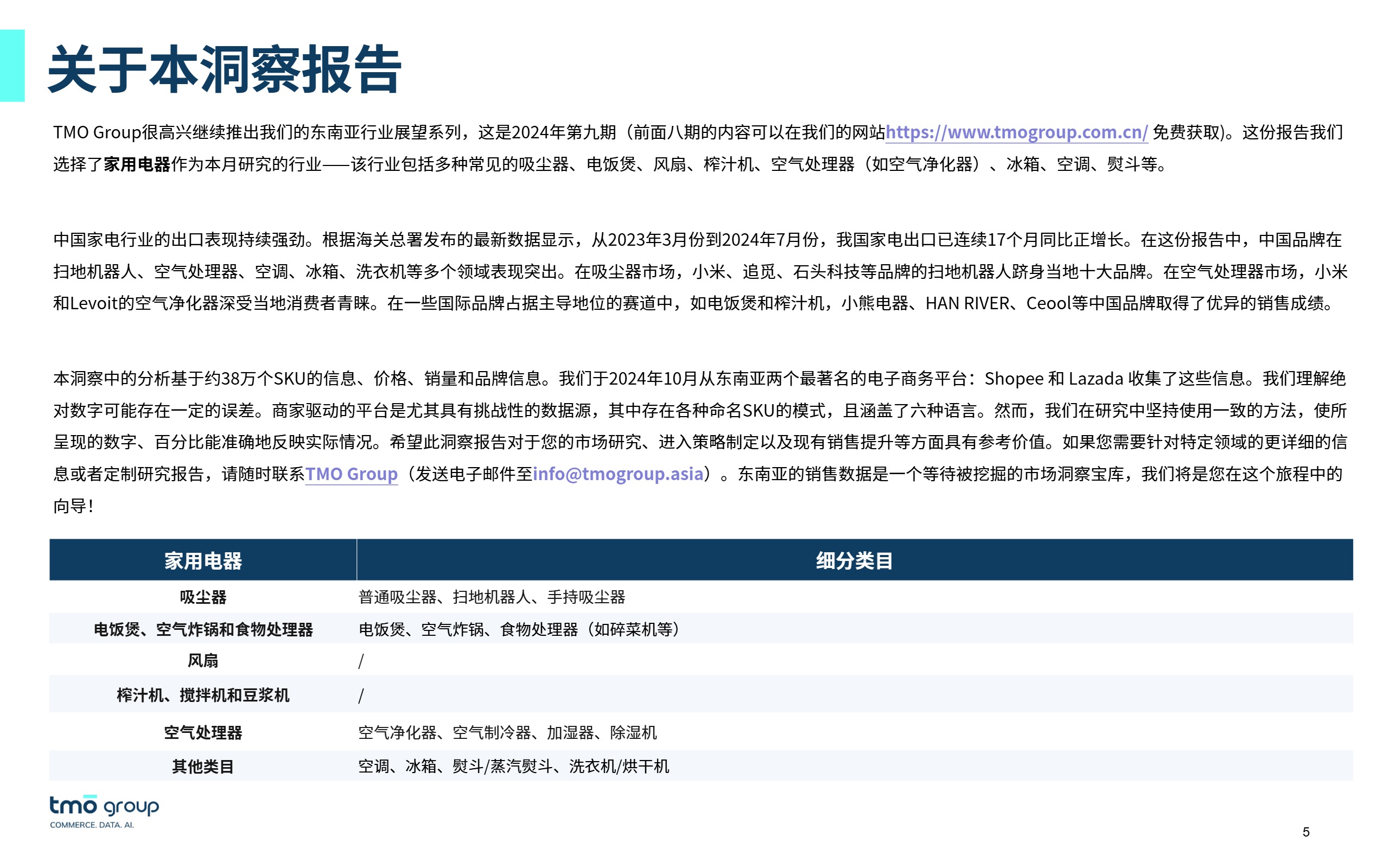
Task: Click the text HAN RIVER、Ceool
Action: pos(998,303)
